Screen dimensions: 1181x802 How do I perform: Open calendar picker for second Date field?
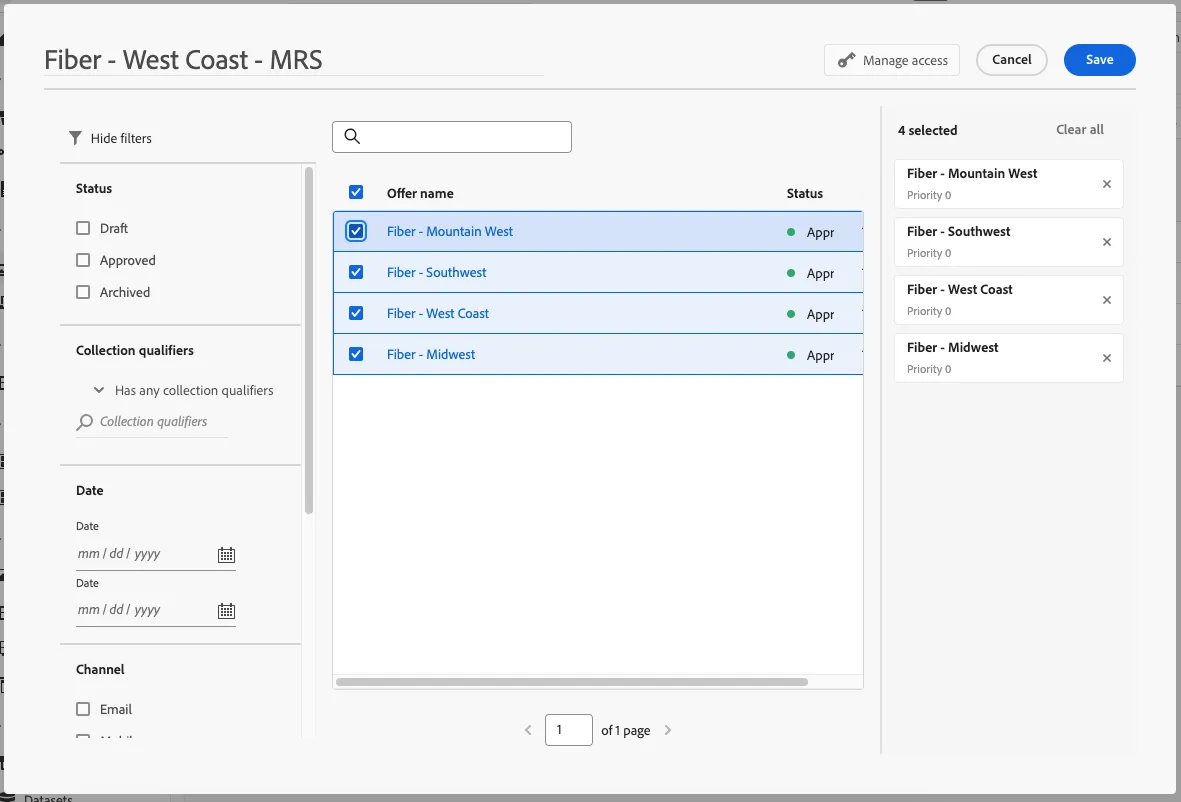tap(226, 611)
